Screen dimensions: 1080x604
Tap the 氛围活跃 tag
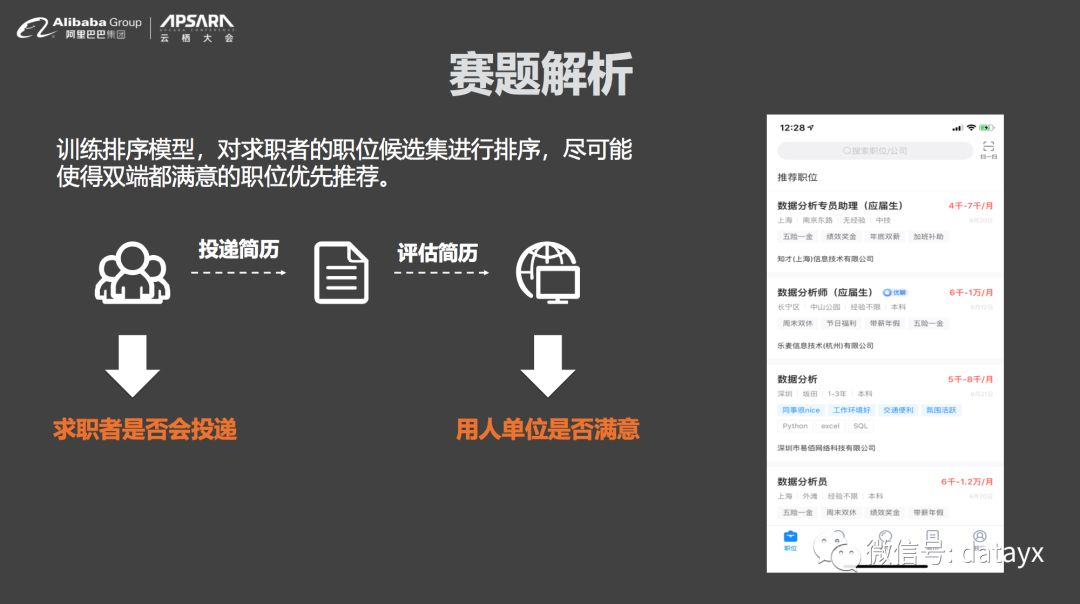point(941,410)
